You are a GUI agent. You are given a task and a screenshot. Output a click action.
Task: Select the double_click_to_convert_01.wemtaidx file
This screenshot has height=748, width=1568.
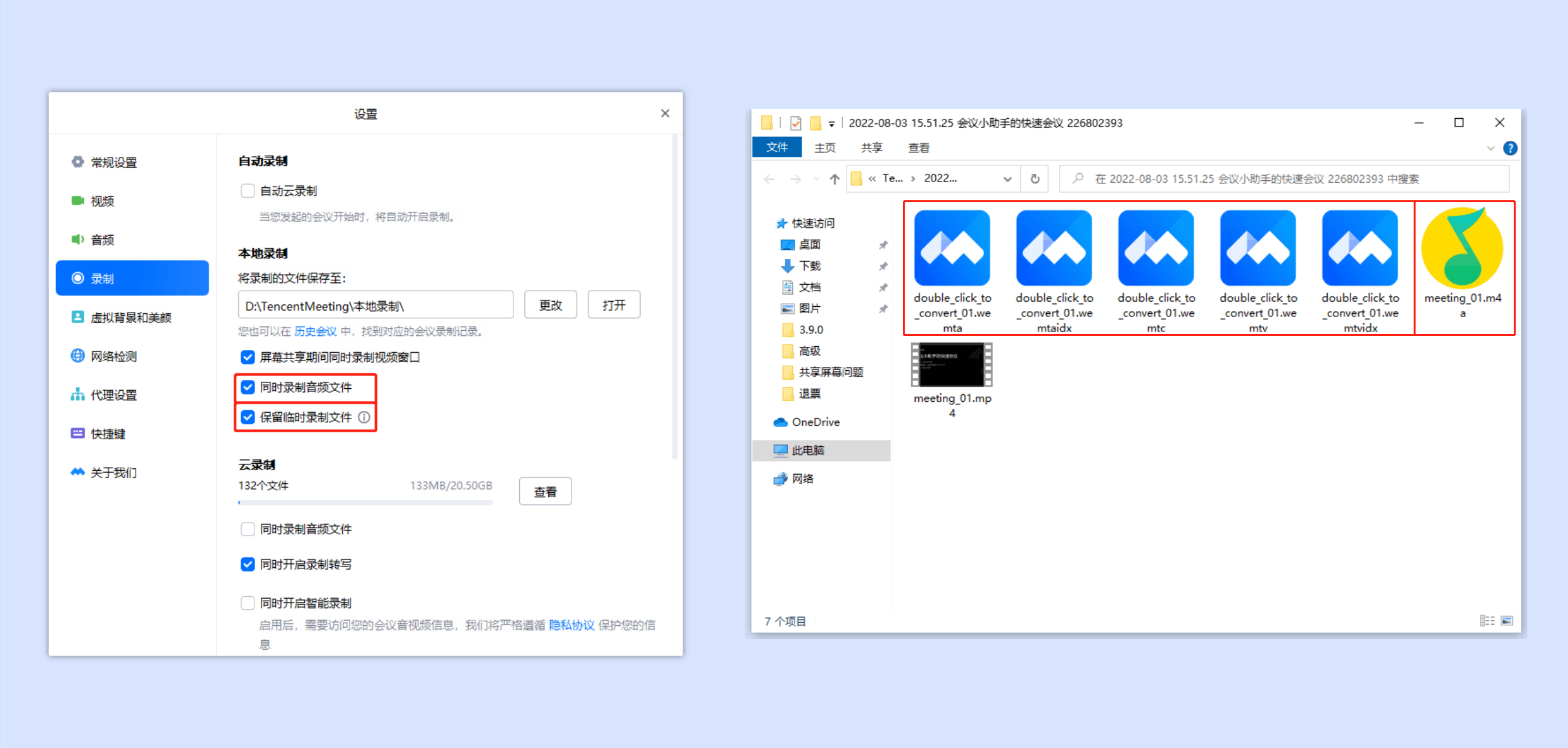(x=1054, y=271)
